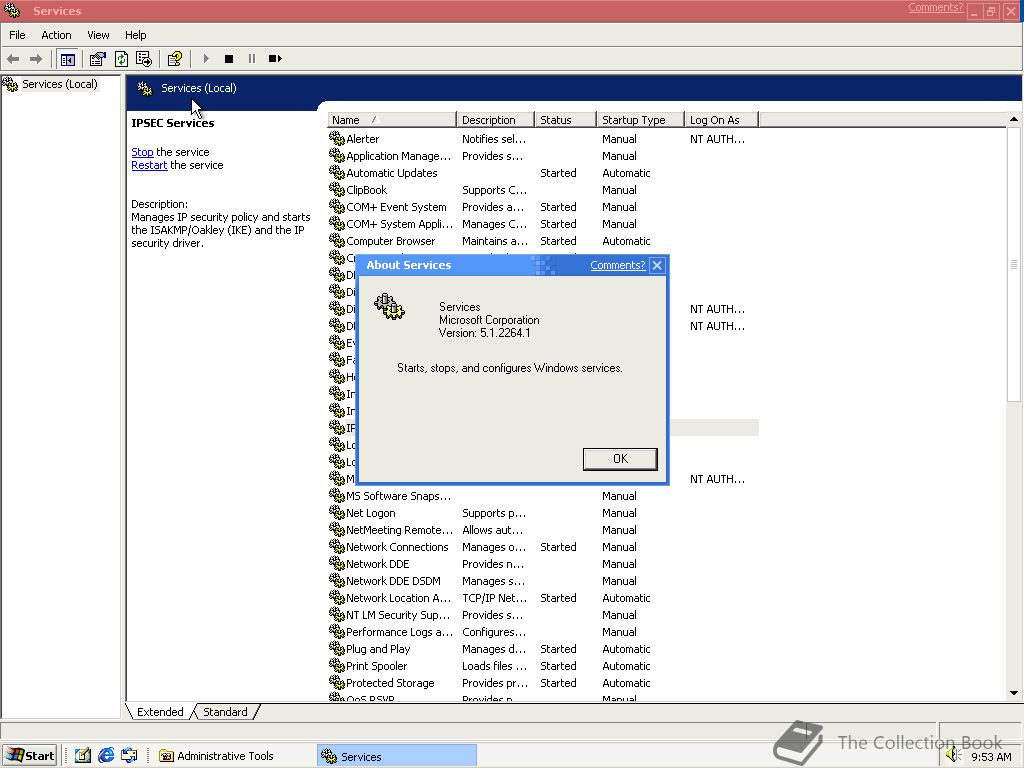This screenshot has height=768, width=1024.
Task: Sort by the Log On As column header
Action: [721, 120]
